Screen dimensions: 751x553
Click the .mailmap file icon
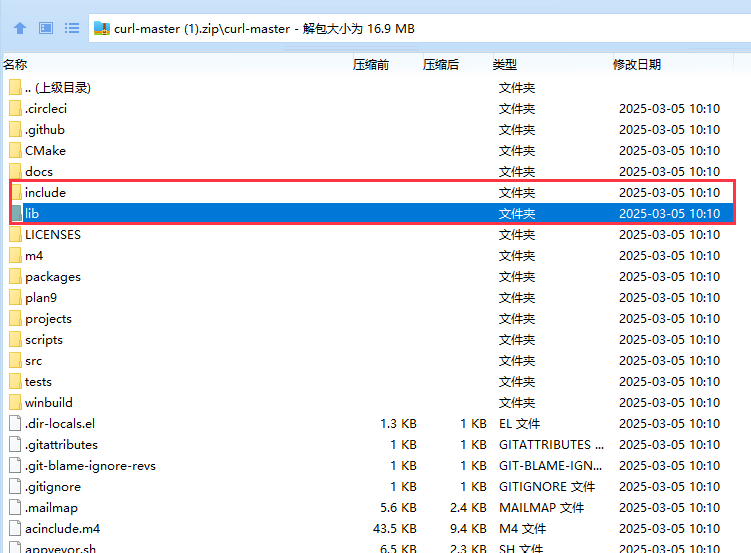[15, 508]
